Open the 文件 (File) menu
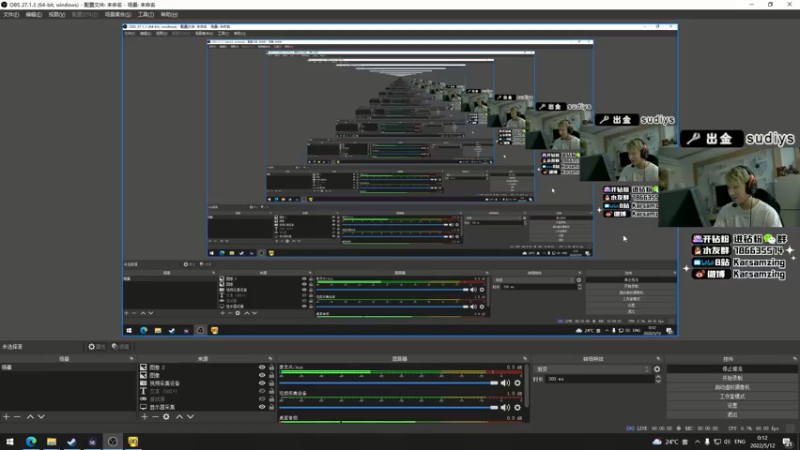 coord(11,15)
